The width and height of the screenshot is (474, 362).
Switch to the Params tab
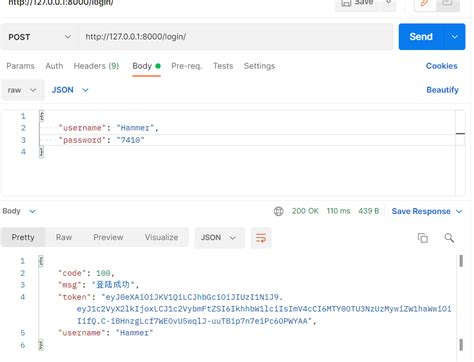tap(20, 66)
